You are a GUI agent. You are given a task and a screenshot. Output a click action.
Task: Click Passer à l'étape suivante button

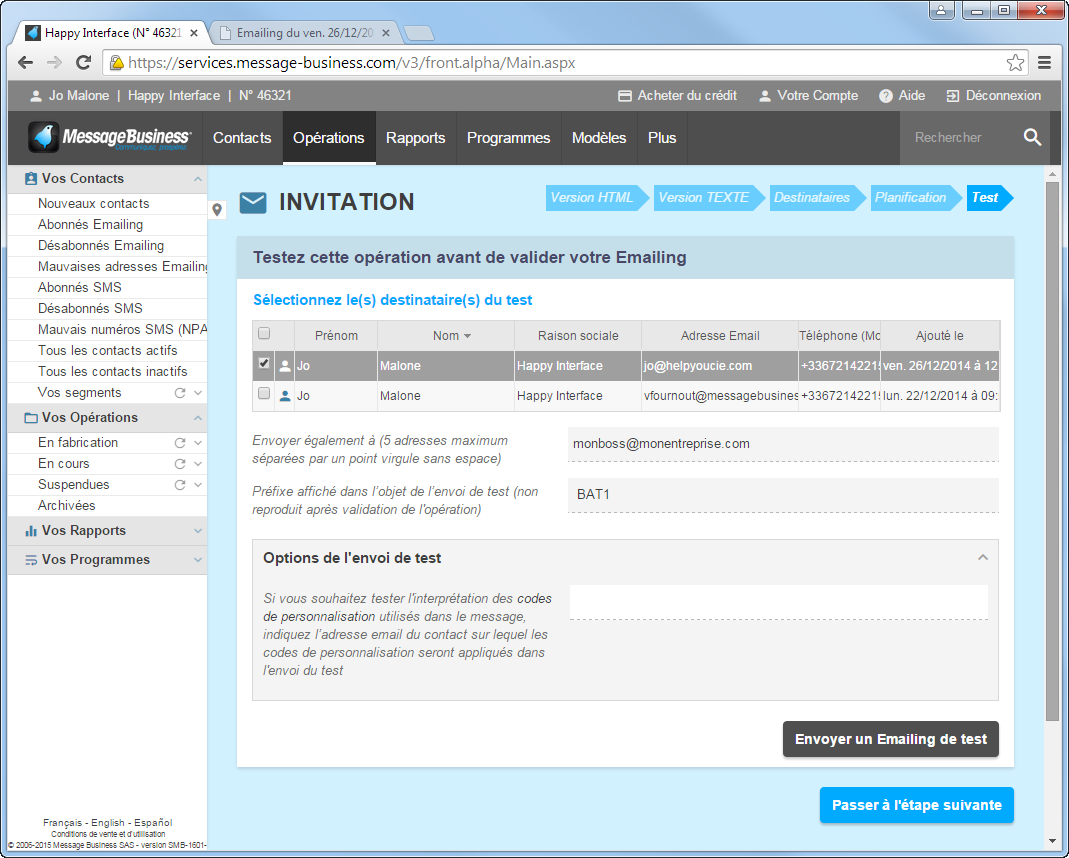(x=916, y=805)
